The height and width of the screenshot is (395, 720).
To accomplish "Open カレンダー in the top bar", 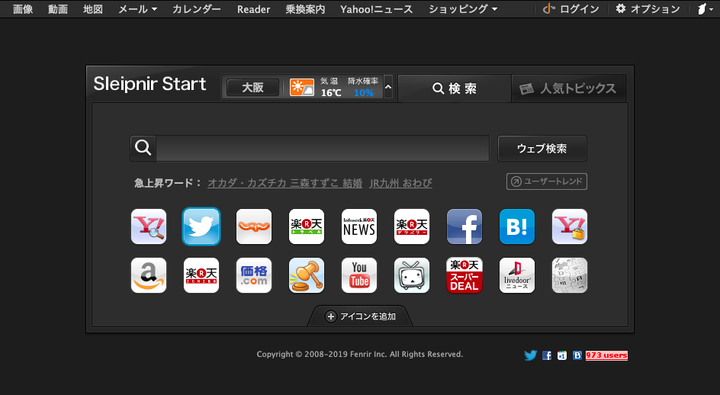I will [x=197, y=9].
